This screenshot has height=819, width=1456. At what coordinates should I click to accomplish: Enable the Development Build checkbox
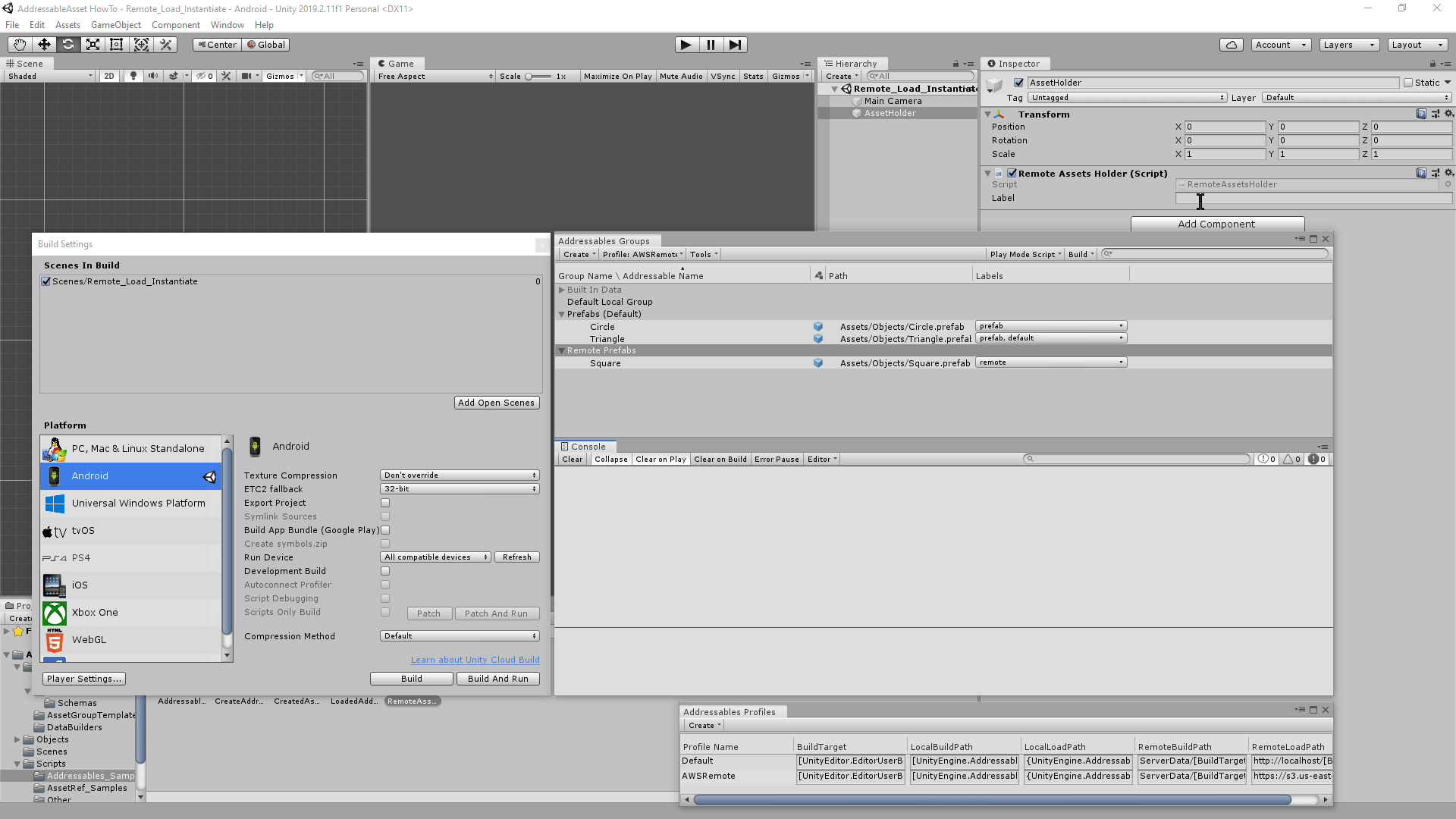pos(385,571)
